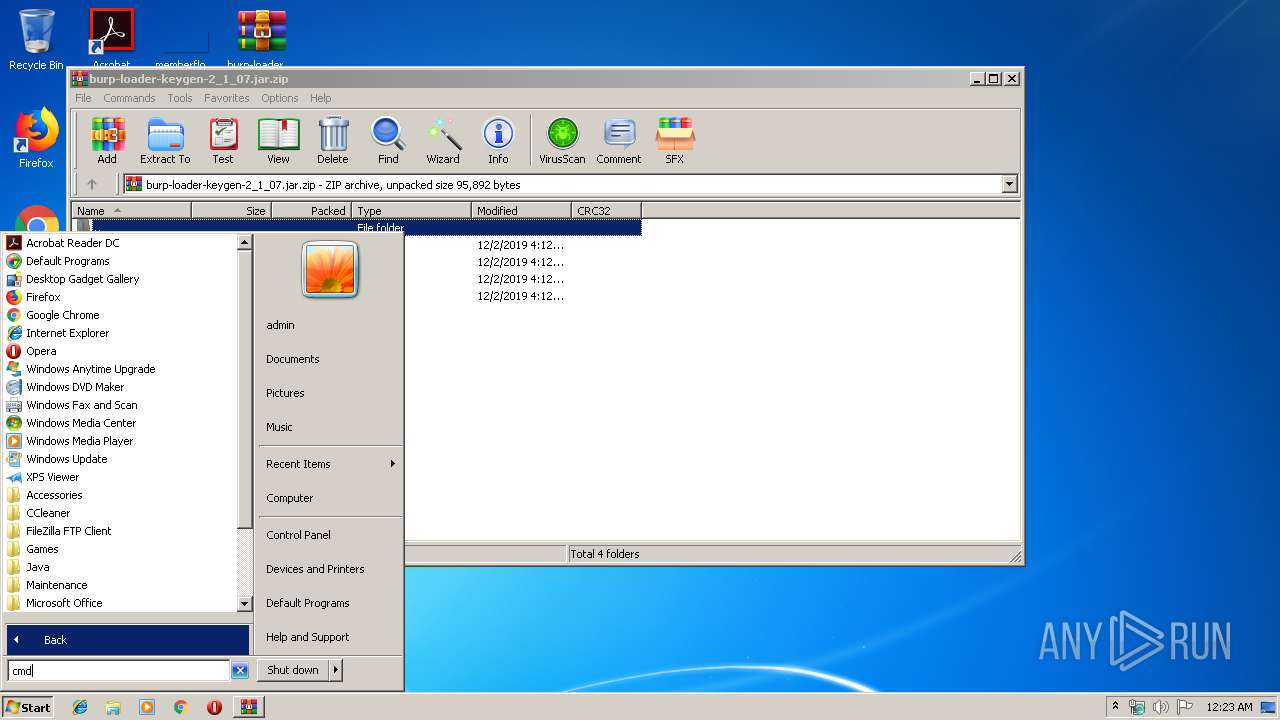The image size is (1280, 720).
Task: Open Internet Explorer in Start menu
Action: [x=68, y=333]
